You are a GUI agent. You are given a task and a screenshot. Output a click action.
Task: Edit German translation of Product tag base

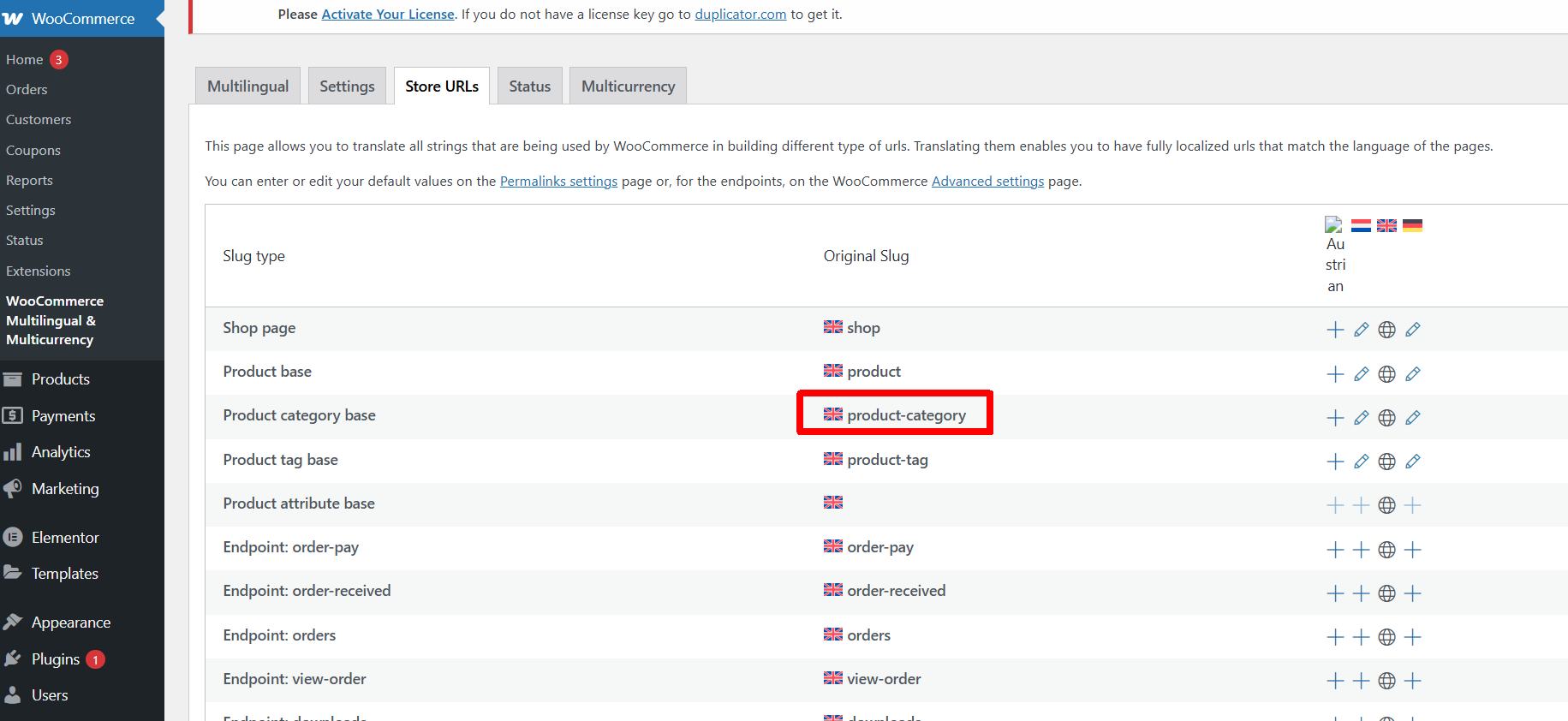[1413, 462]
